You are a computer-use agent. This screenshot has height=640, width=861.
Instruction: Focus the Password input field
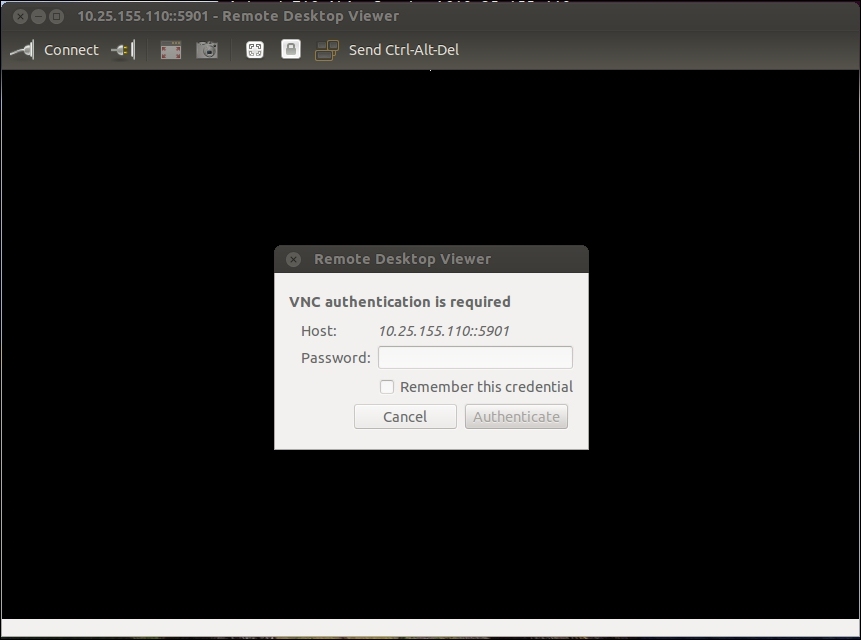(x=475, y=357)
